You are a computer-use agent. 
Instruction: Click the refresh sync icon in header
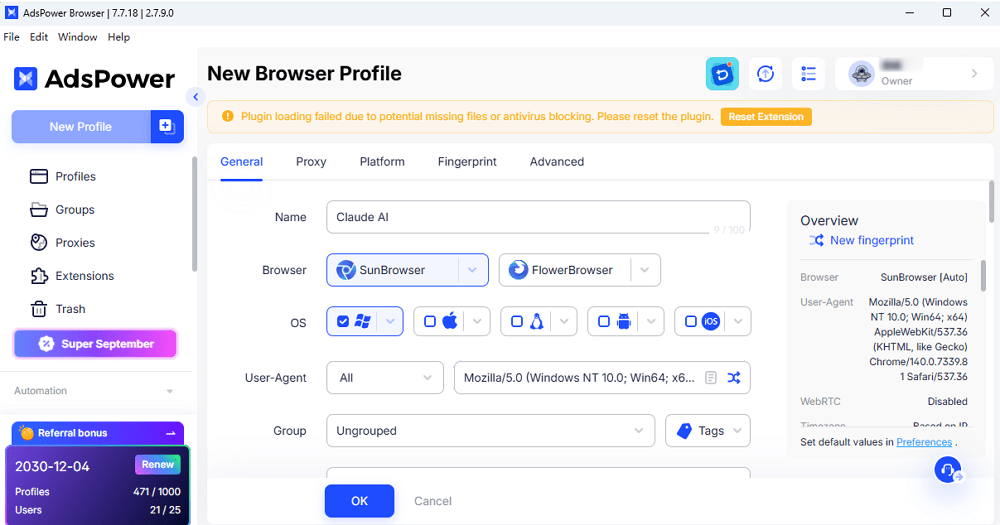pos(765,74)
